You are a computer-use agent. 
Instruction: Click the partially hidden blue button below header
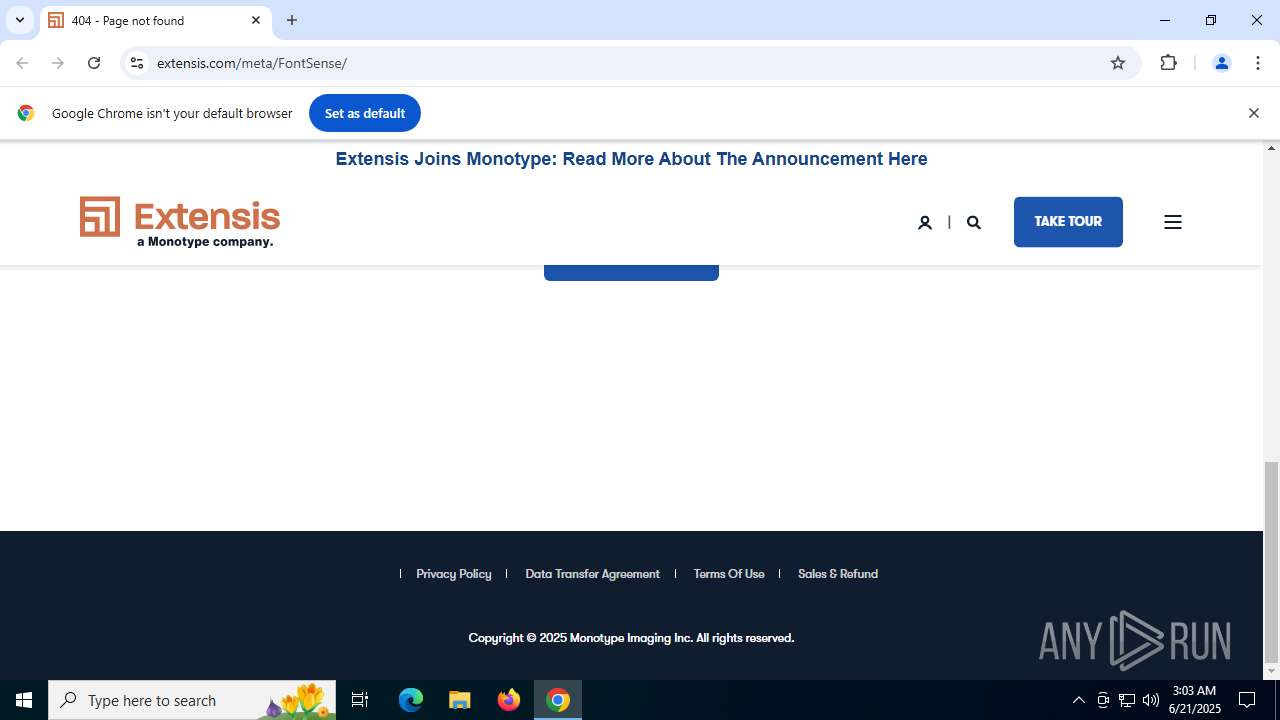631,273
